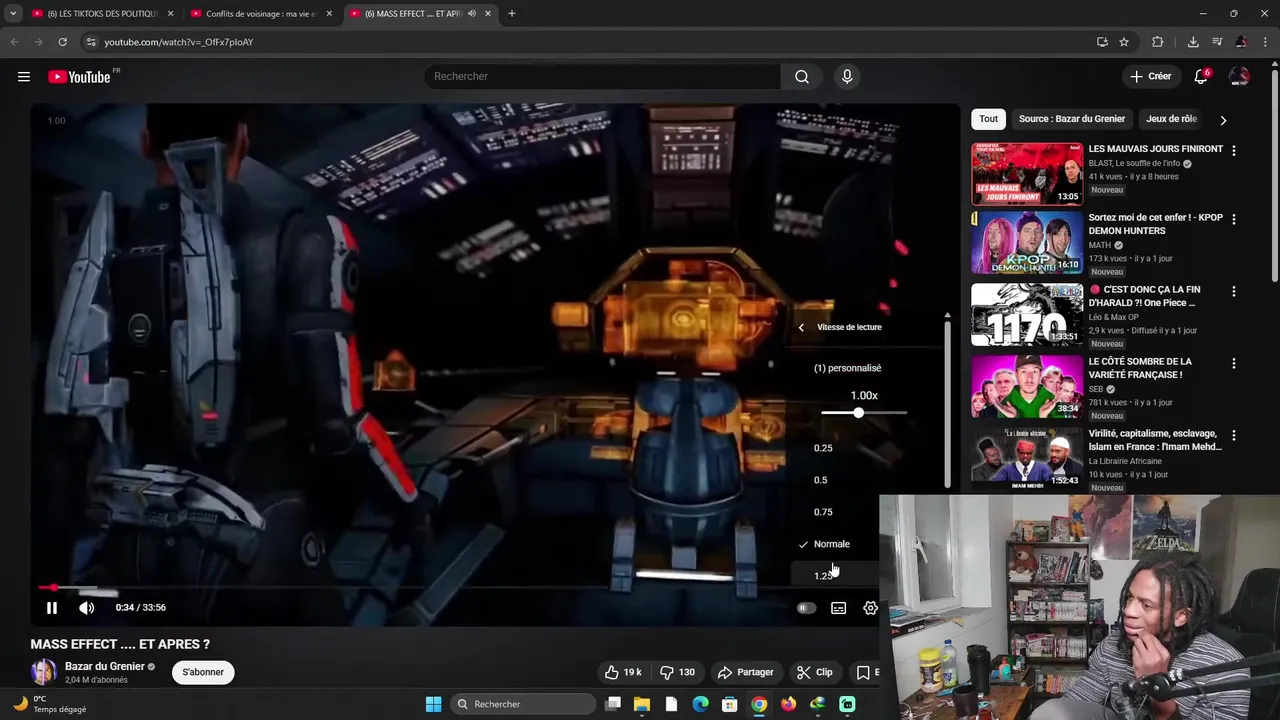Viewport: 1280px width, 720px height.
Task: Select the Jeux de rôle chip
Action: tap(1171, 119)
